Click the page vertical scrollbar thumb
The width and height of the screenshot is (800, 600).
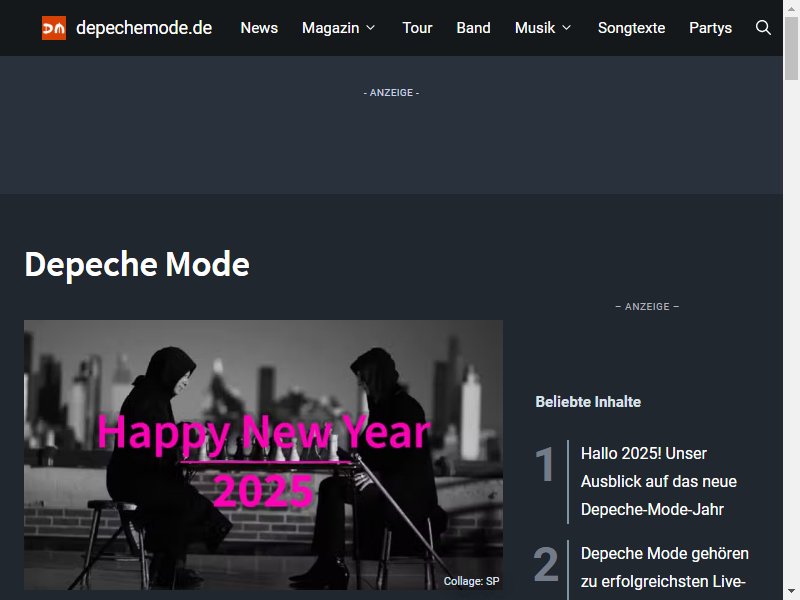click(x=791, y=48)
